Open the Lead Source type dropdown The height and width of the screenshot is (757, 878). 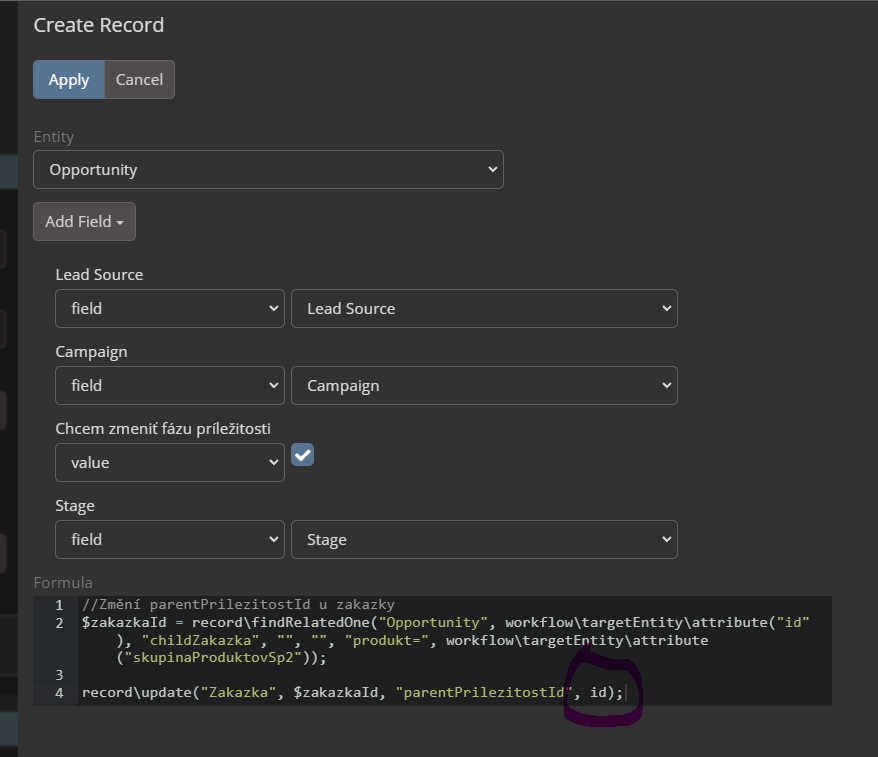click(x=169, y=309)
